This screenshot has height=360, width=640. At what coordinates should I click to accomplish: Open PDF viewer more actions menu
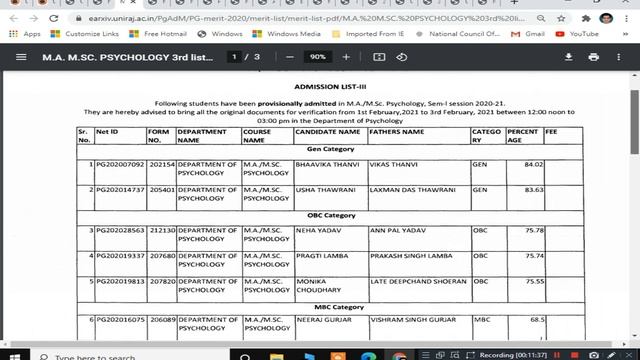(619, 57)
